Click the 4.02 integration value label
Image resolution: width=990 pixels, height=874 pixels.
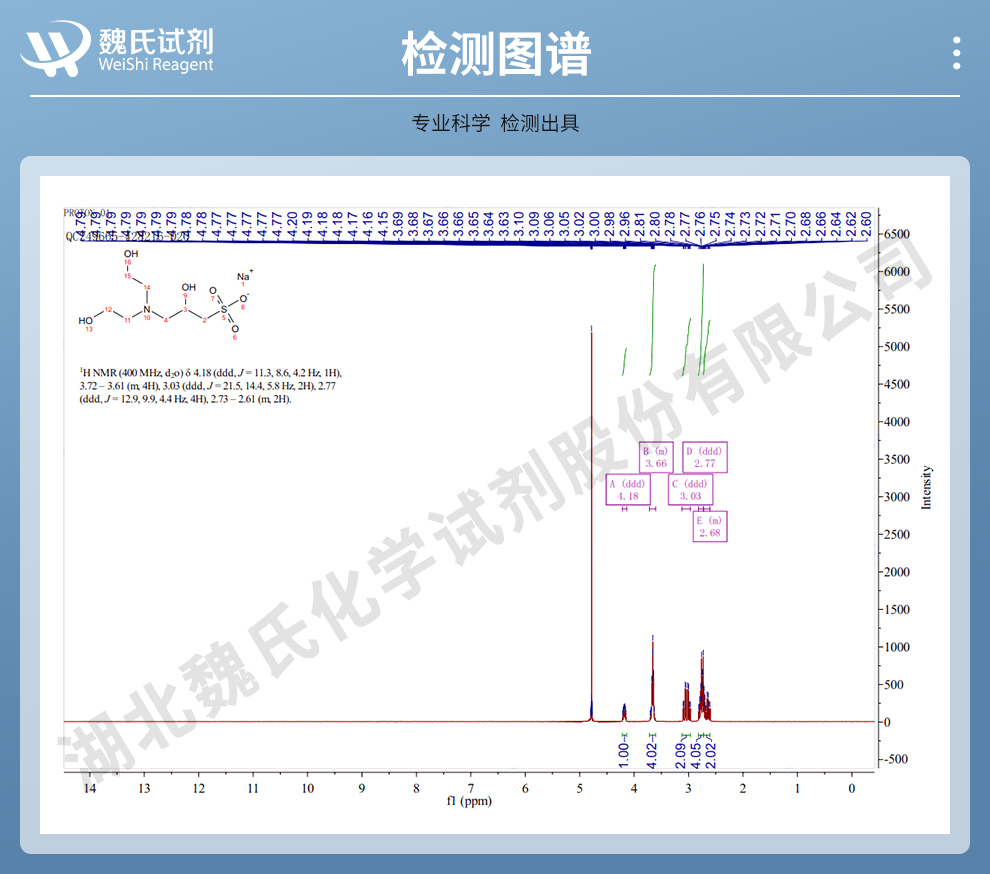pos(653,750)
